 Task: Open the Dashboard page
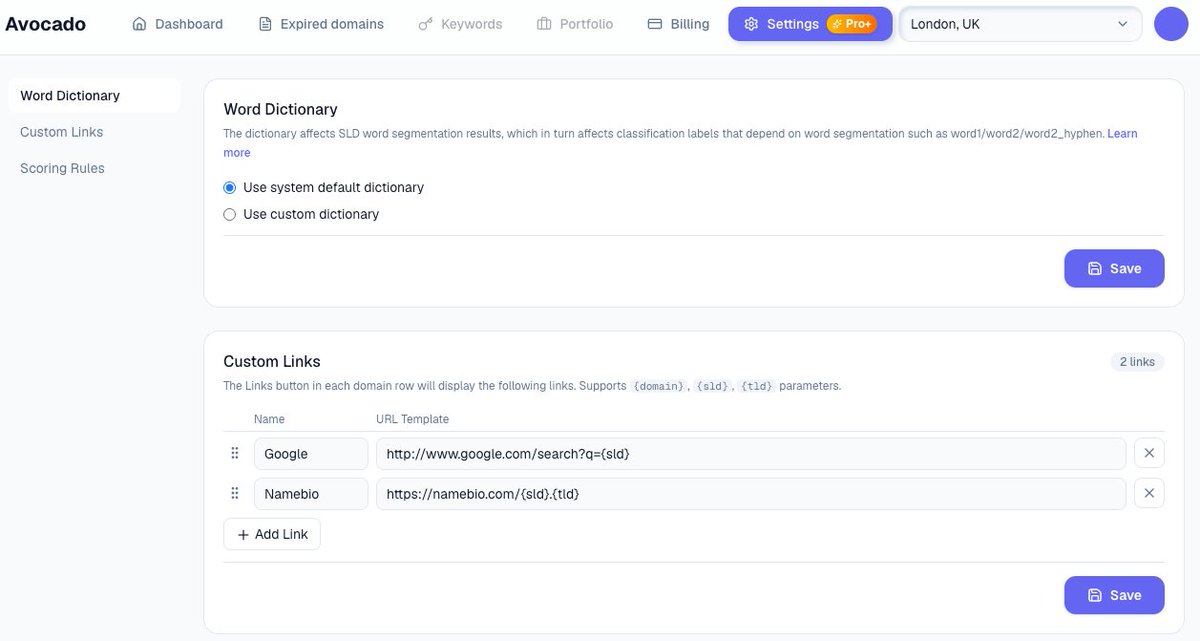[x=177, y=24]
